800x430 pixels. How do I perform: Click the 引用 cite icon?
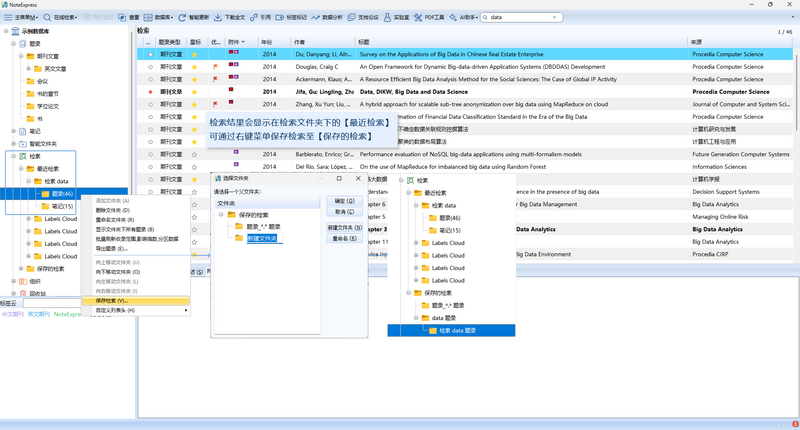(x=254, y=17)
